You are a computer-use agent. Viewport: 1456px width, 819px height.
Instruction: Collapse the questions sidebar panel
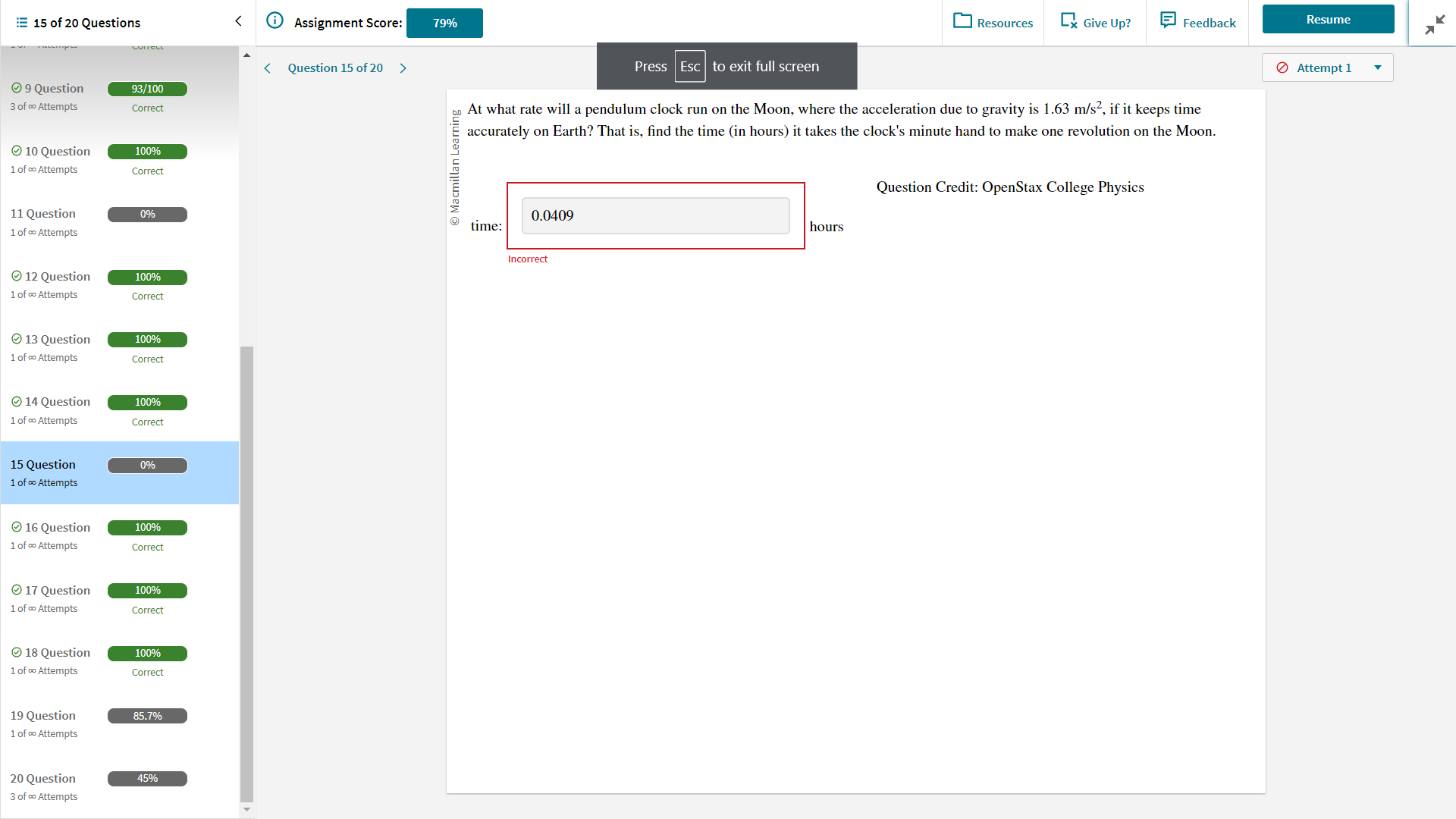click(x=238, y=21)
